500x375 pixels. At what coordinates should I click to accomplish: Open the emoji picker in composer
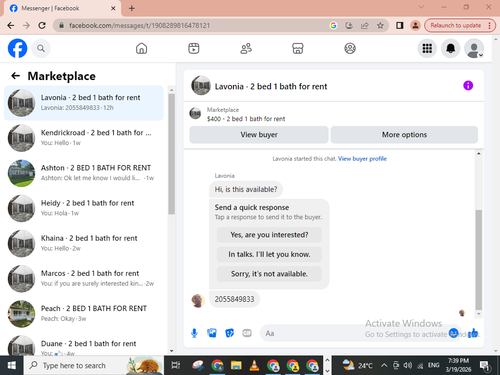(x=453, y=333)
